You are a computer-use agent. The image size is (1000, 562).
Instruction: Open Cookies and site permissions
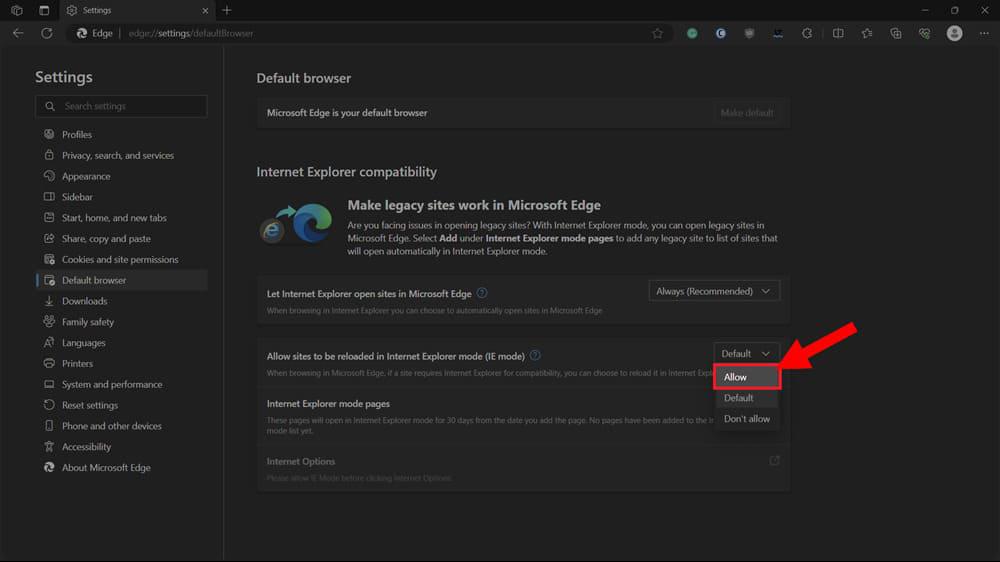coord(122,260)
